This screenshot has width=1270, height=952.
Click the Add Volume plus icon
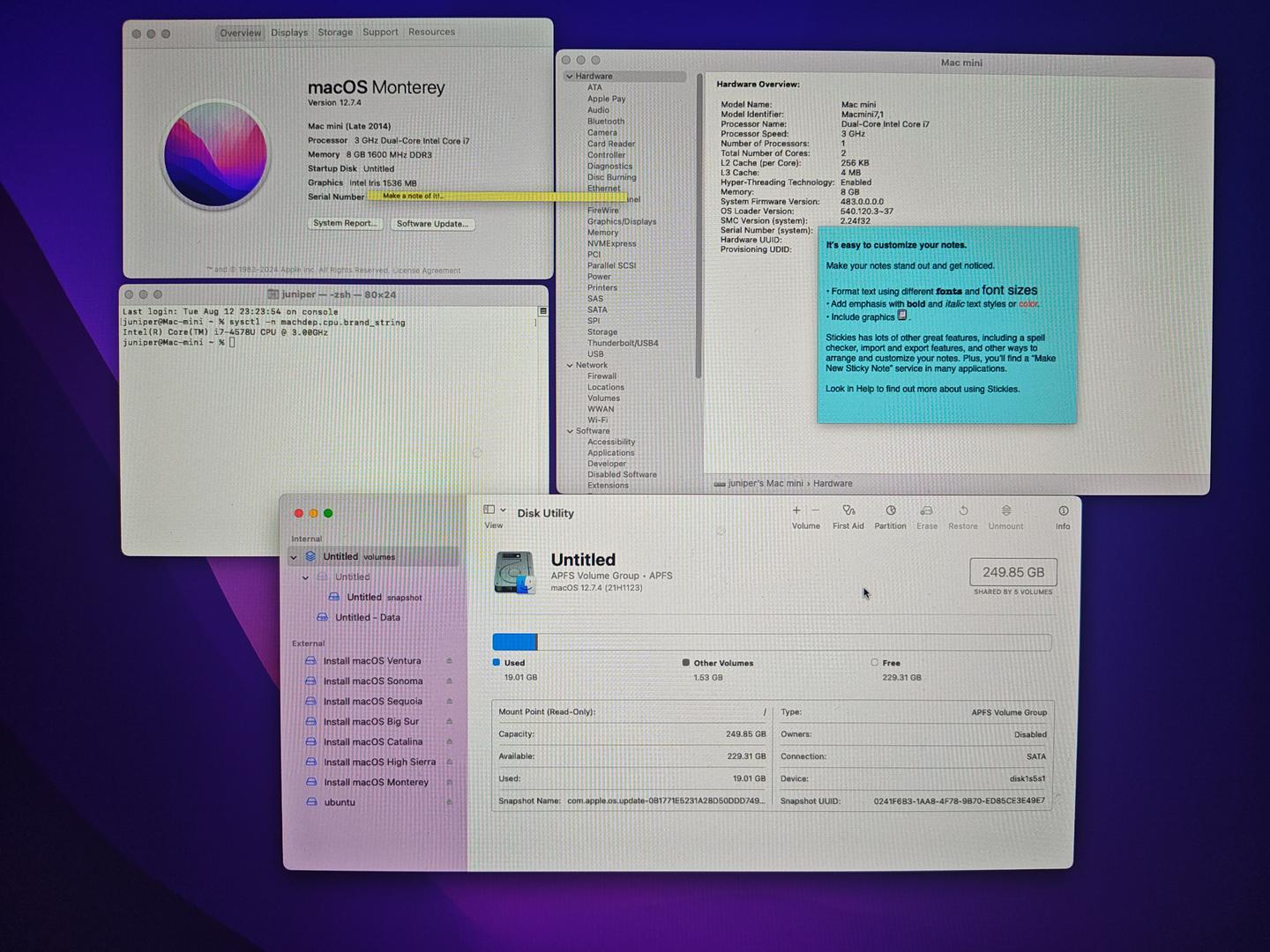click(796, 510)
